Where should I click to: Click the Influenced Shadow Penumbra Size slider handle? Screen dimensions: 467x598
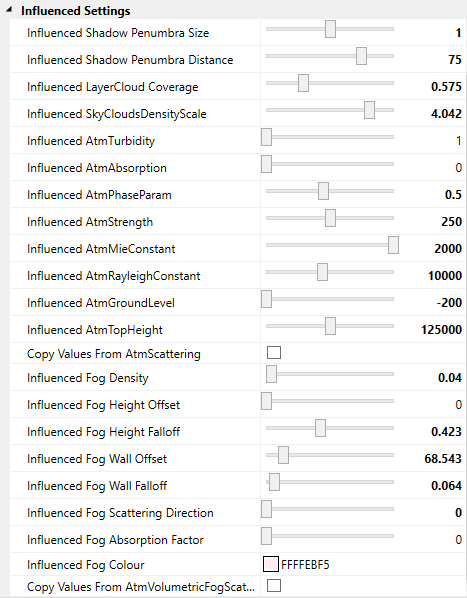point(330,29)
